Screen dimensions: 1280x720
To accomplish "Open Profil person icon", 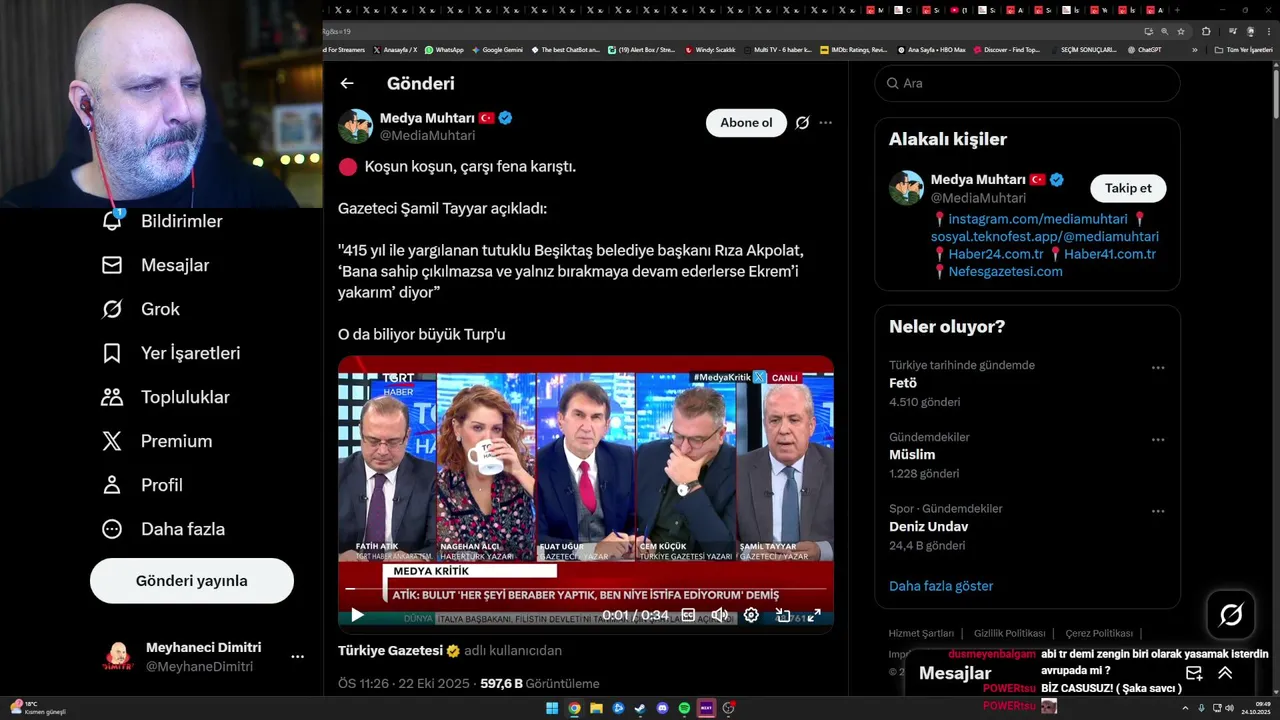I will [112, 485].
